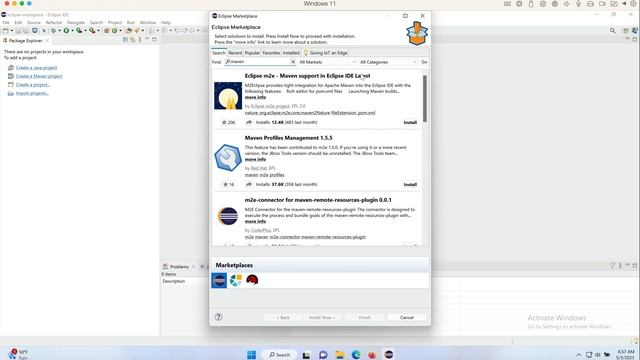Click the Collapse All icon in Package Explorer
640x360 pixels.
[126, 40]
